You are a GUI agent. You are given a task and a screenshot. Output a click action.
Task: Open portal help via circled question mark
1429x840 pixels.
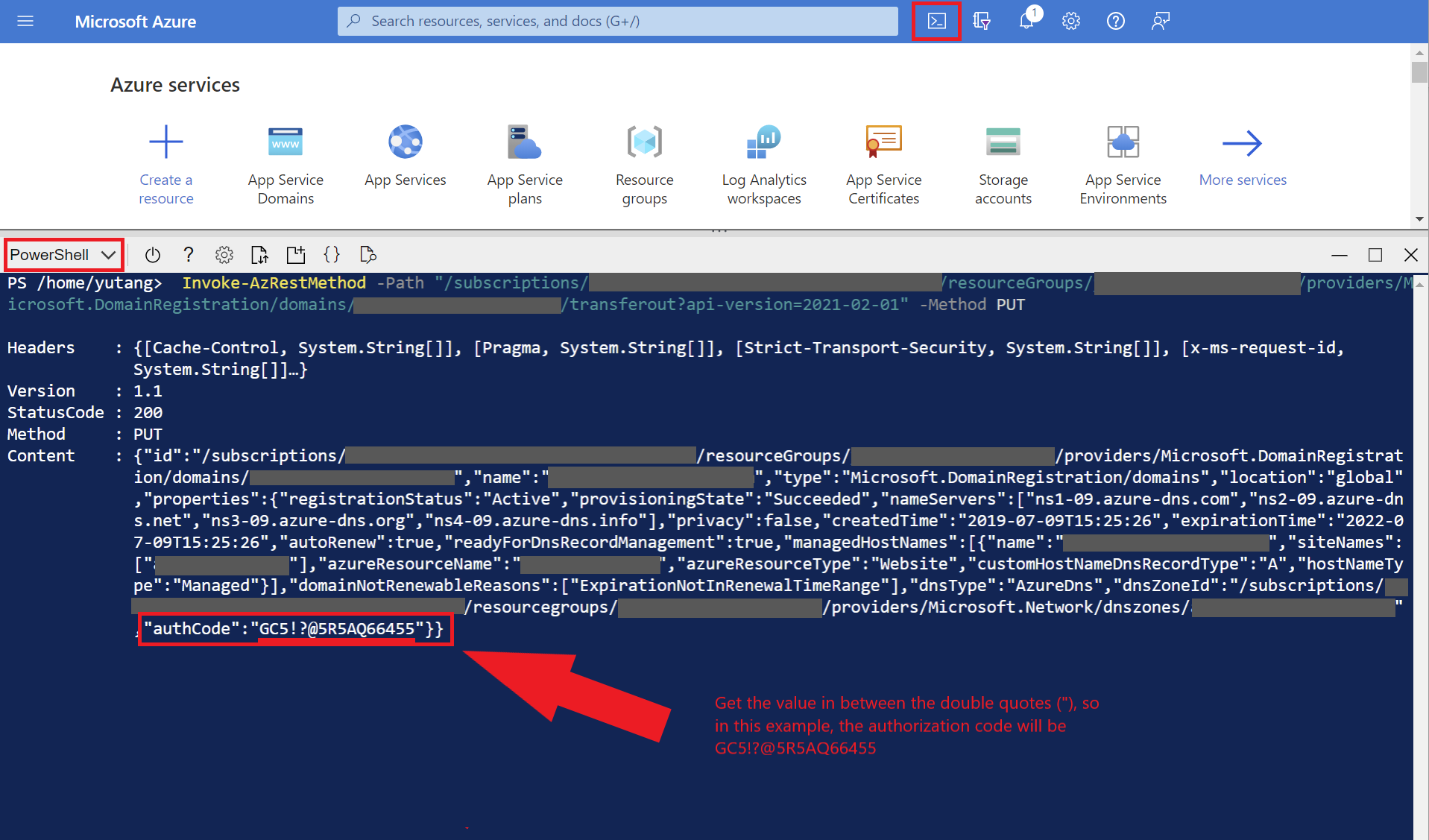(1115, 21)
